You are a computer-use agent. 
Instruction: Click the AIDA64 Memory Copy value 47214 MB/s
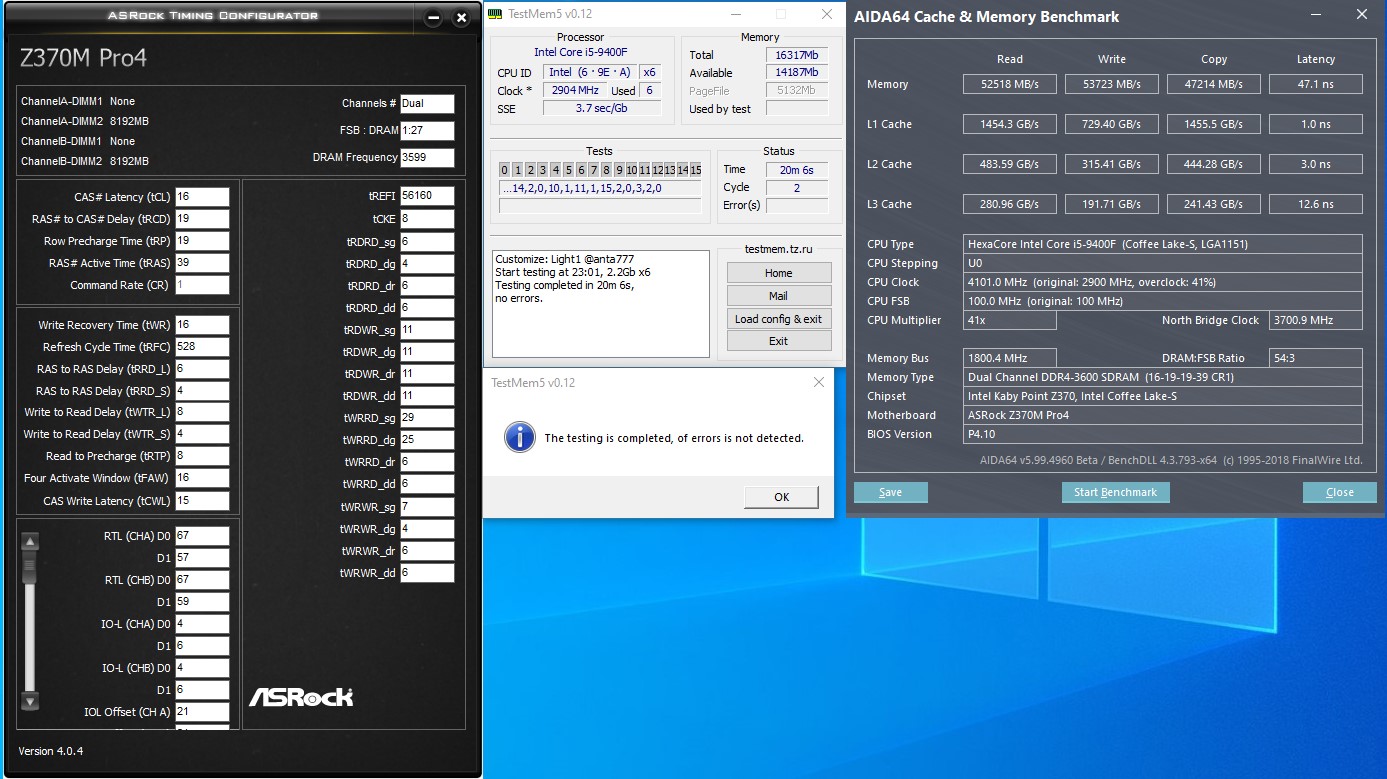(x=1214, y=85)
